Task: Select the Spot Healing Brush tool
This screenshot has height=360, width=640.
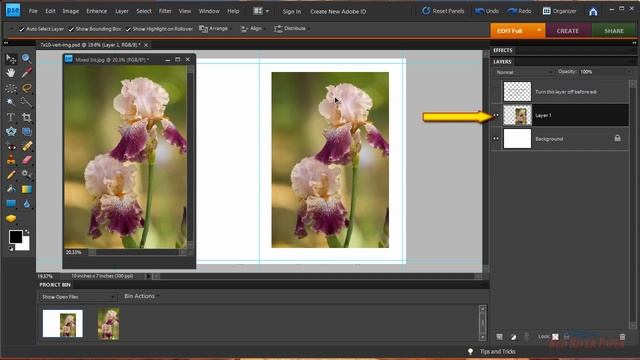Action: pyautogui.click(x=27, y=146)
